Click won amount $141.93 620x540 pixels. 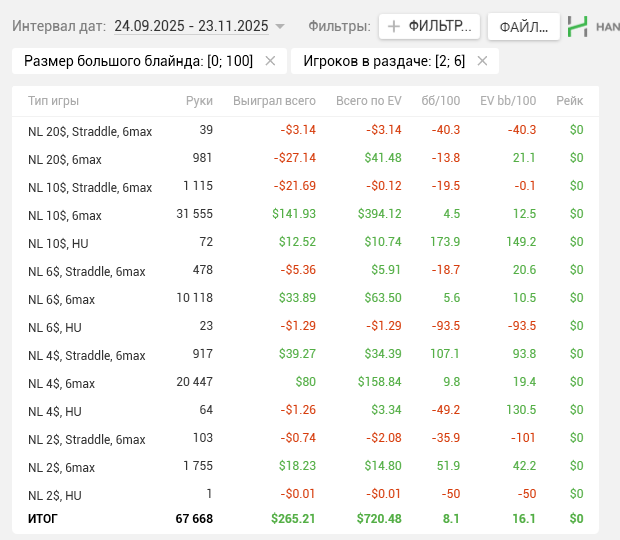pyautogui.click(x=294, y=214)
